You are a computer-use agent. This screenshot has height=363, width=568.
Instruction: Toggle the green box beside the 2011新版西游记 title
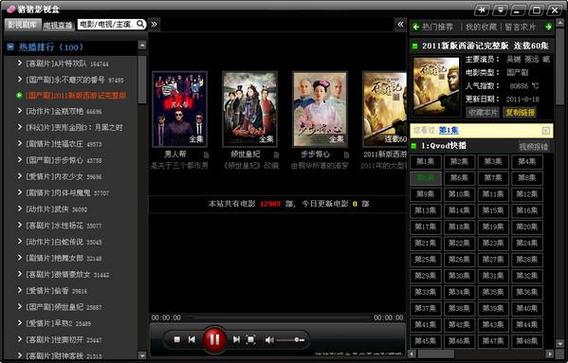point(415,46)
